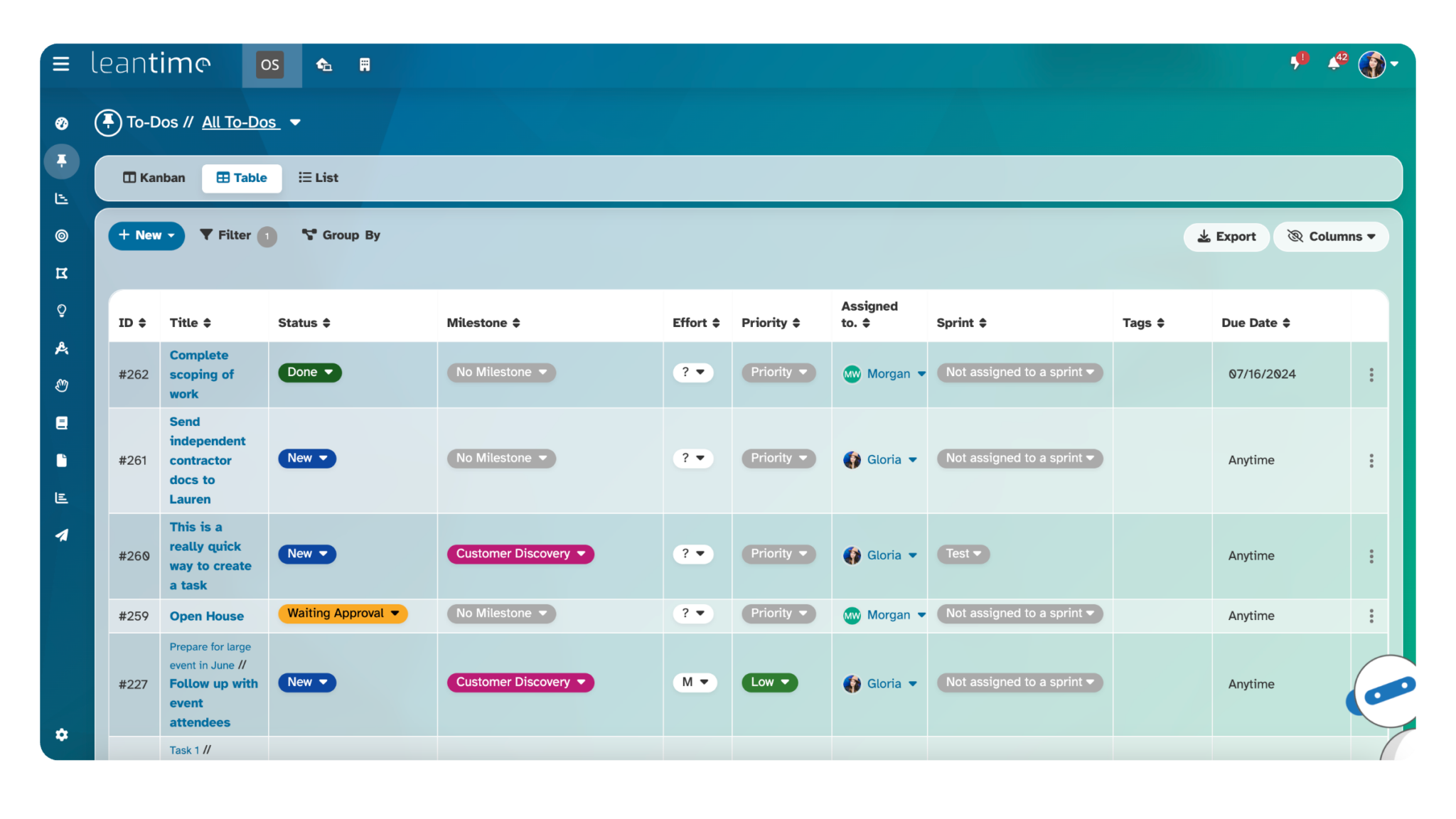Image resolution: width=1456 pixels, height=819 pixels.
Task: Expand the Columns visibility menu
Action: point(1330,236)
